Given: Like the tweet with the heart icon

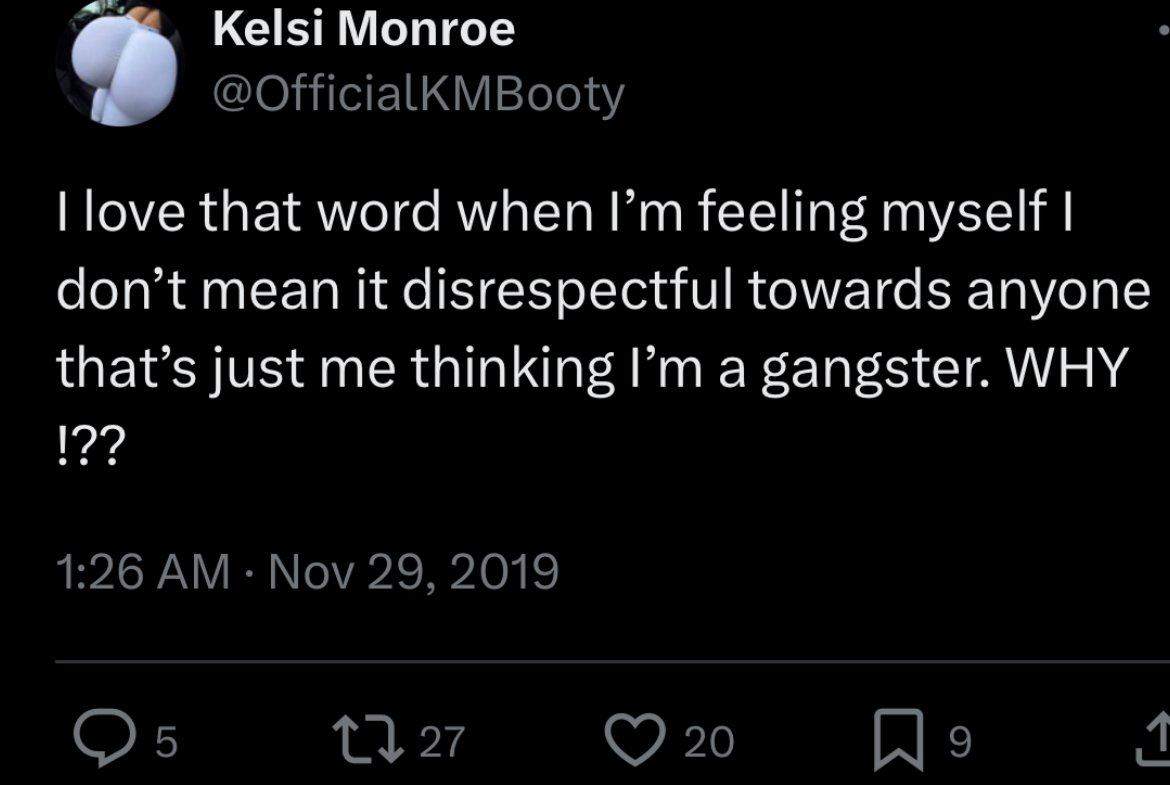Looking at the screenshot, I should [x=636, y=739].
